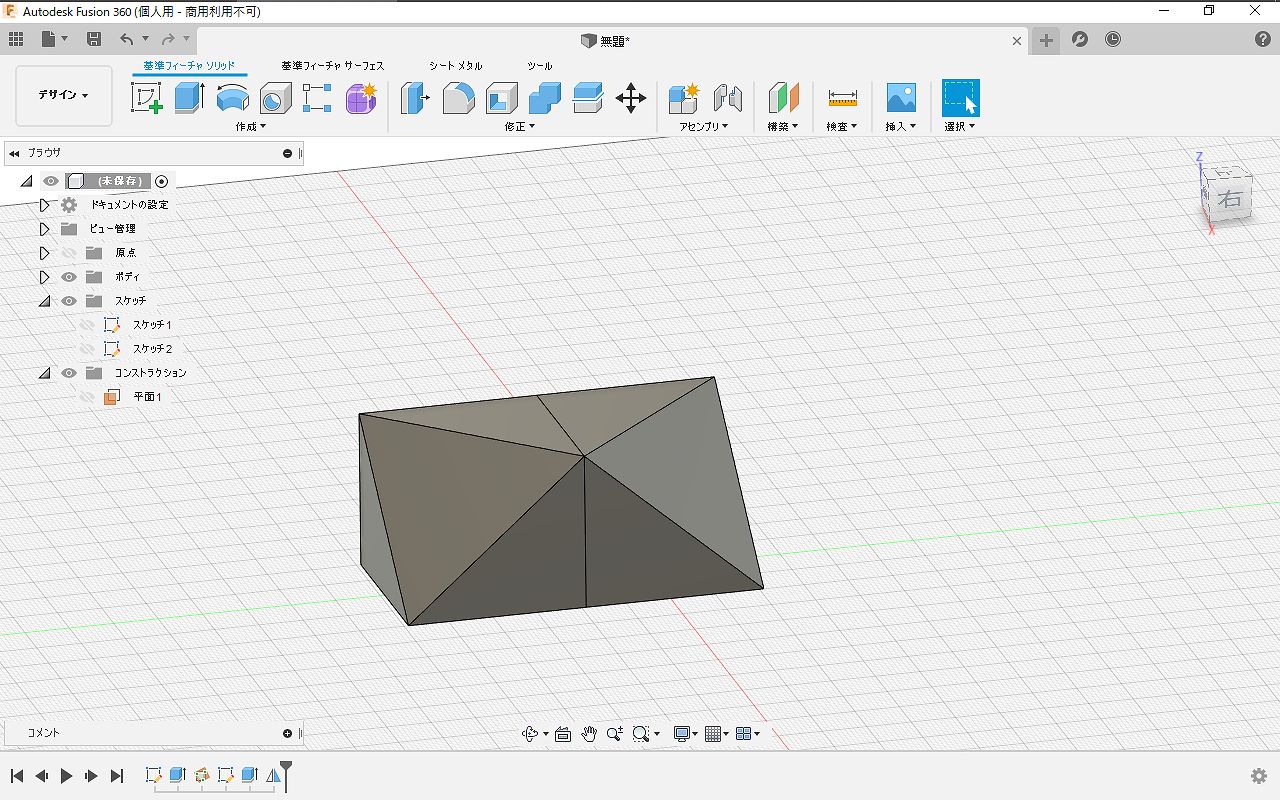The image size is (1280, 800).
Task: Select the Create Form tool
Action: point(361,98)
